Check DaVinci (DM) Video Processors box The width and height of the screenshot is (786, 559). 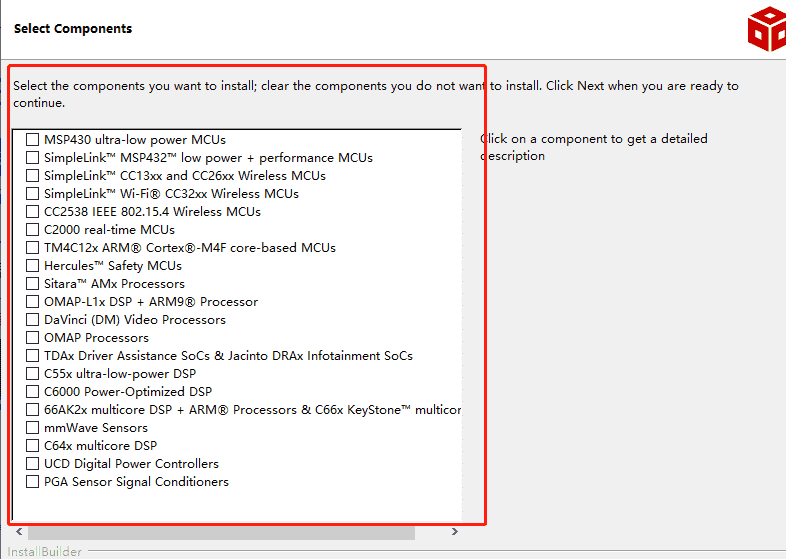[33, 320]
